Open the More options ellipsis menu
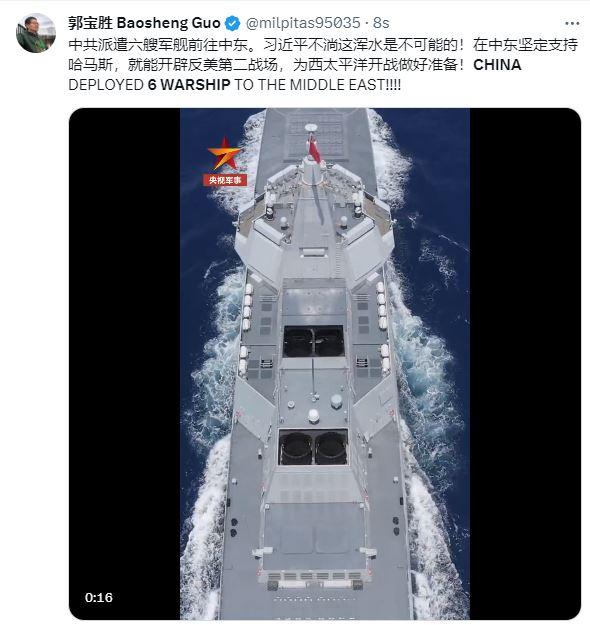 (572, 24)
